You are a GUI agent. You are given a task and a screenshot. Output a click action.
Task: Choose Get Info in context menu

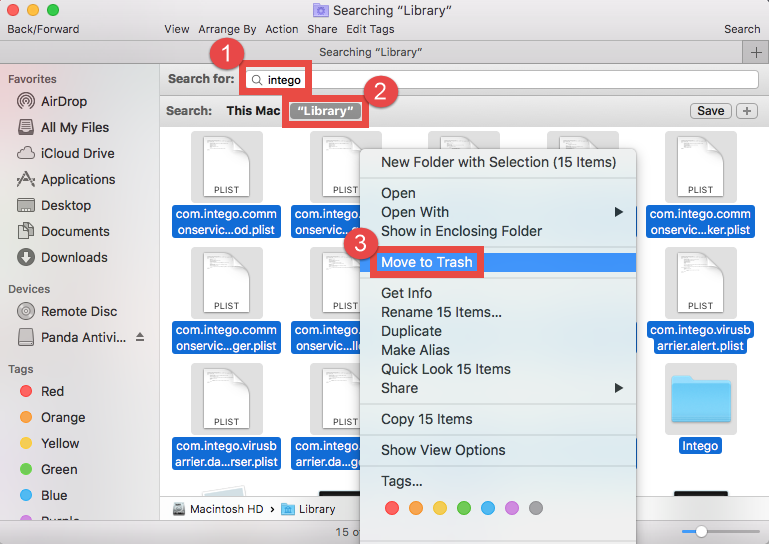[498, 293]
